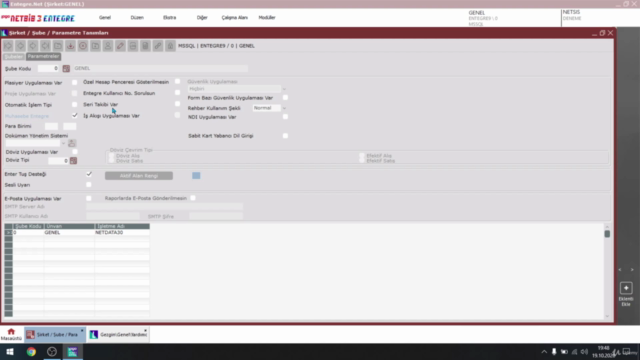Open Windows Start menu
The image size is (640, 360).
10,352
